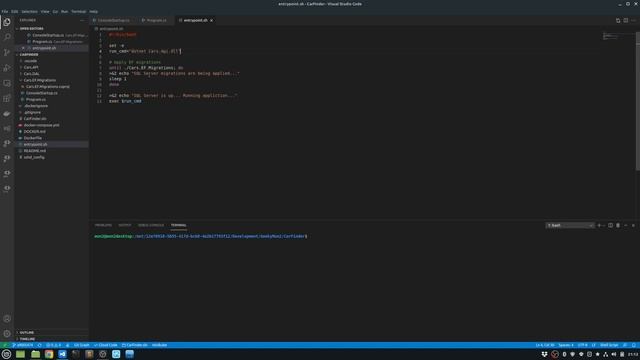Switch to the Problems panel tab

[103, 225]
